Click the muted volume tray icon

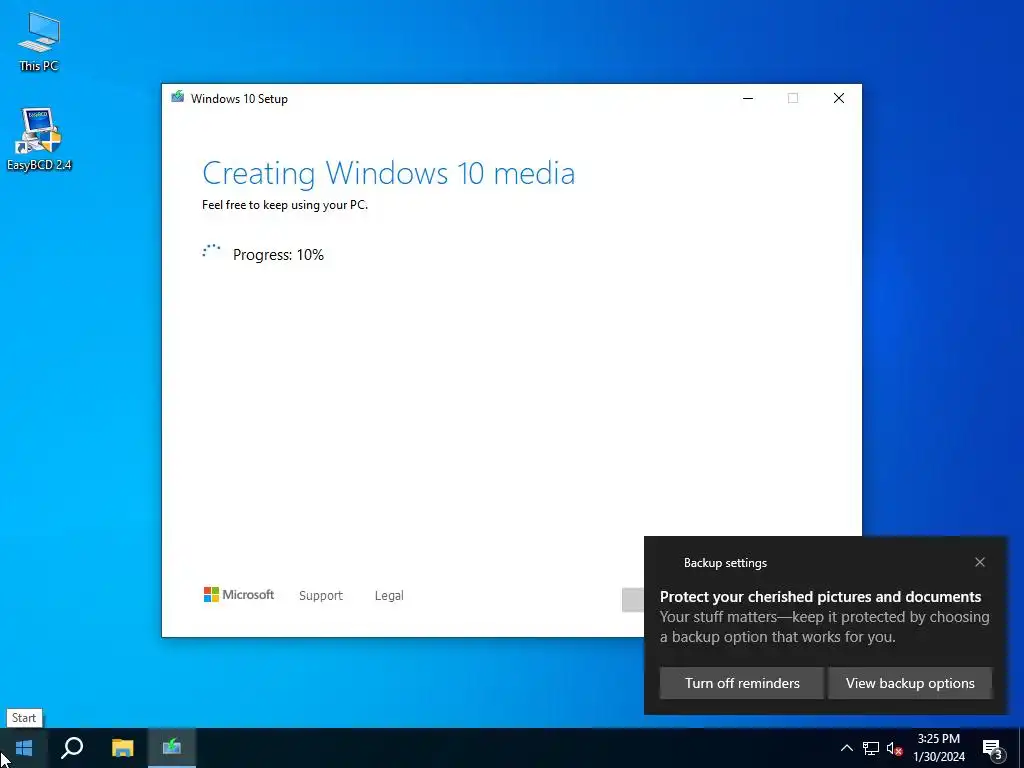[x=894, y=748]
